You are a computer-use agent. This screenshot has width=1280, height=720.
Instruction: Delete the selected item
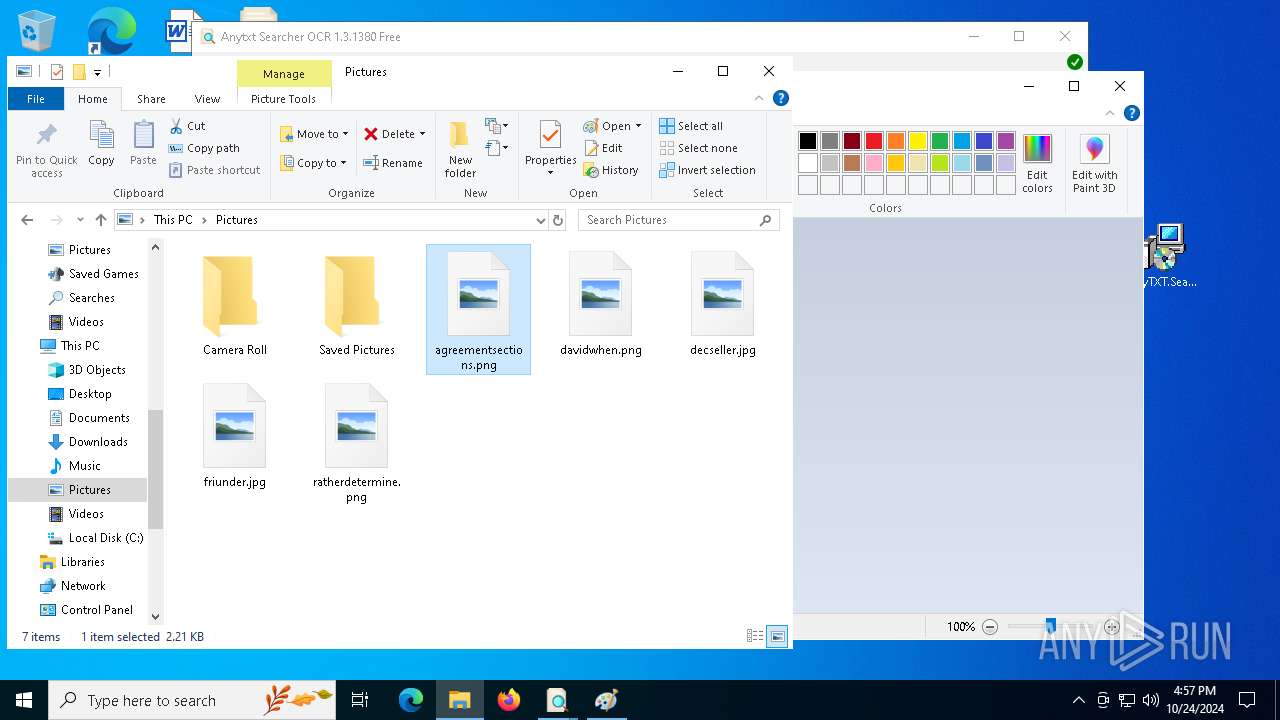click(388, 134)
